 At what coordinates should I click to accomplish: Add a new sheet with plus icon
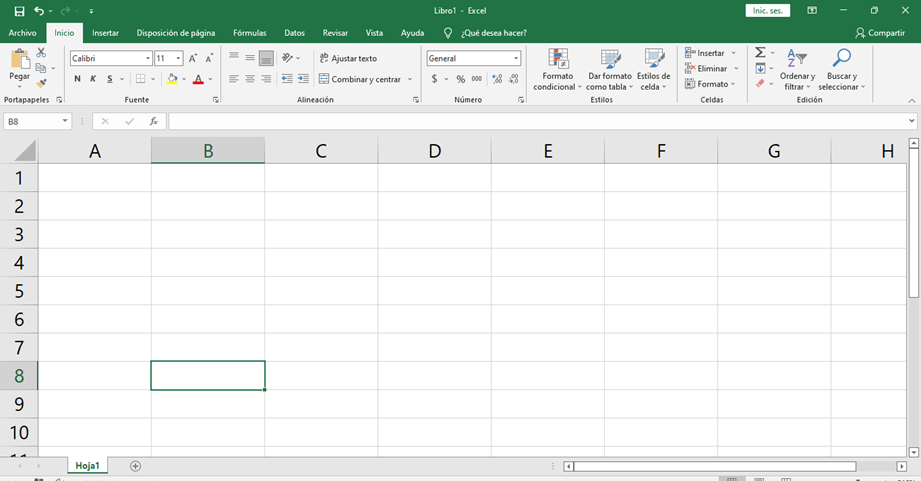pyautogui.click(x=136, y=466)
